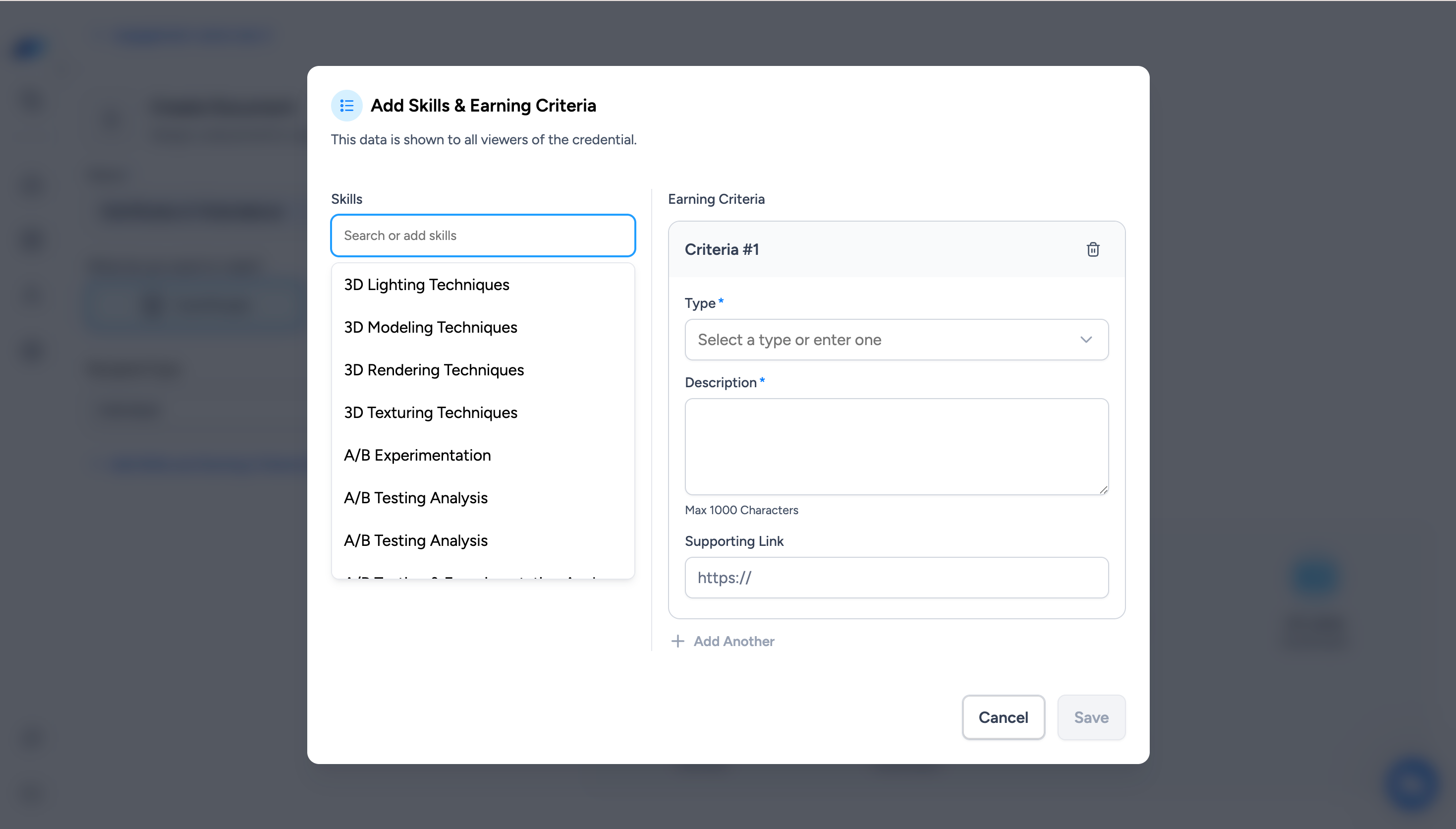
Task: Select 3D Lighting Techniques skill
Action: pos(427,285)
